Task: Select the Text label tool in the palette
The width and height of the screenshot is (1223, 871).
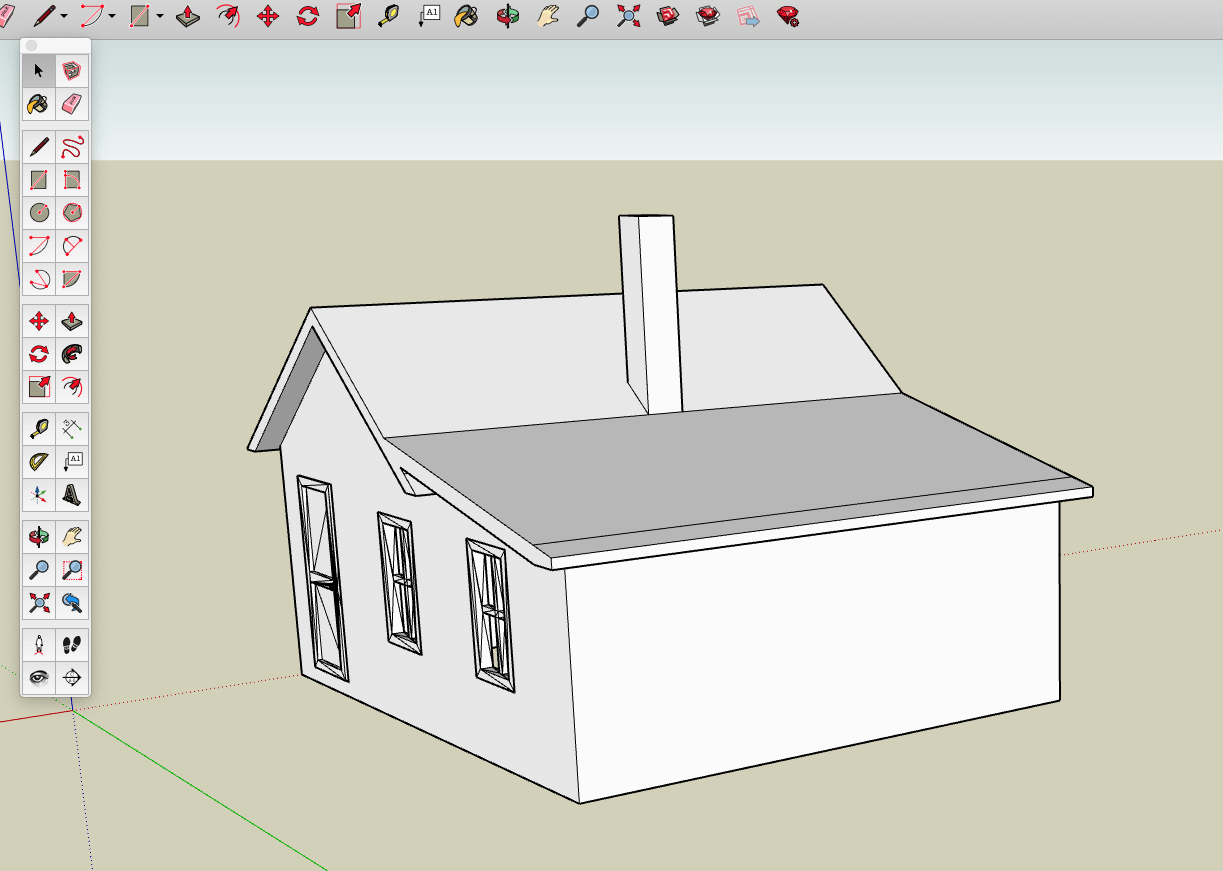Action: pyautogui.click(x=72, y=462)
